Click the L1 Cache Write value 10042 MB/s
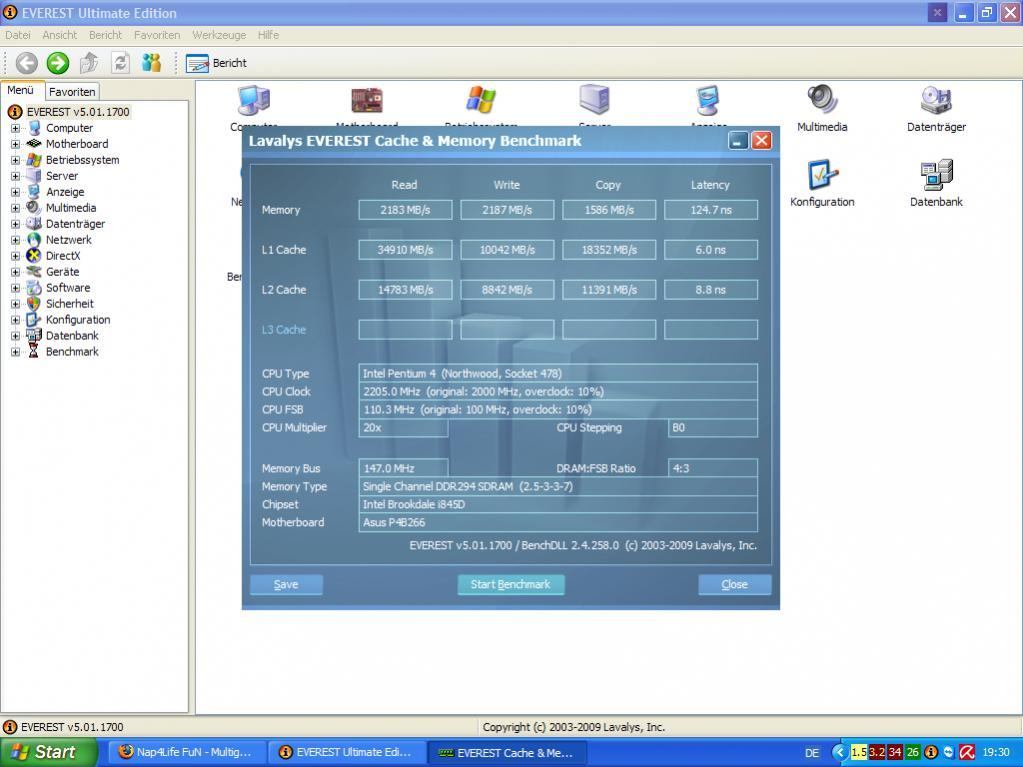Viewport: 1023px width, 767px height. pos(507,250)
